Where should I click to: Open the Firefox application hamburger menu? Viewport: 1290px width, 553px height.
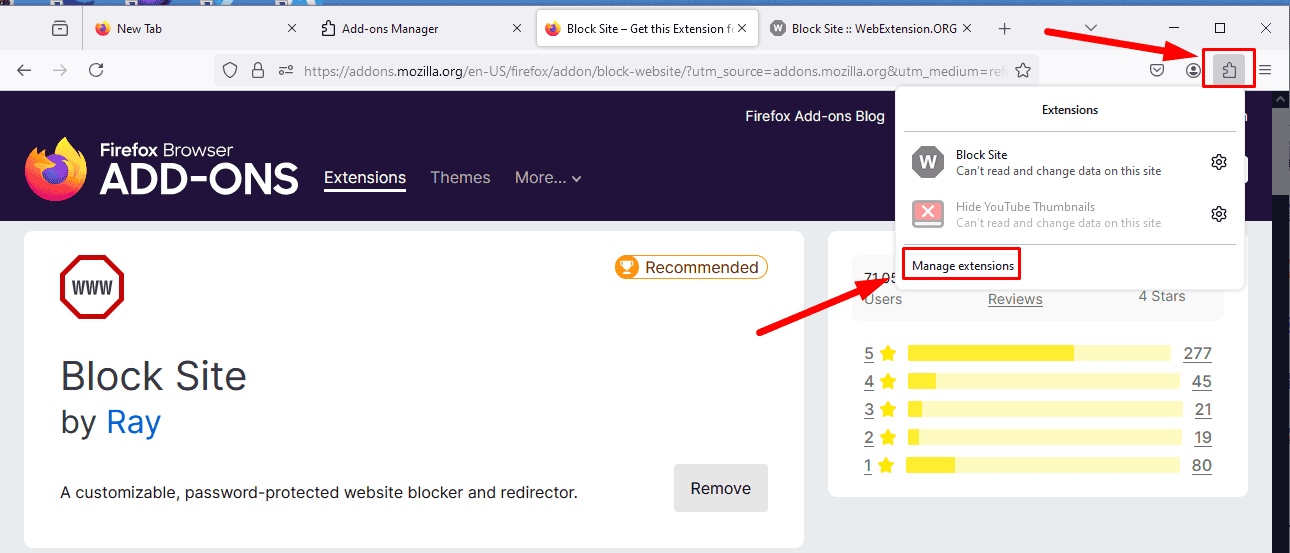1265,70
